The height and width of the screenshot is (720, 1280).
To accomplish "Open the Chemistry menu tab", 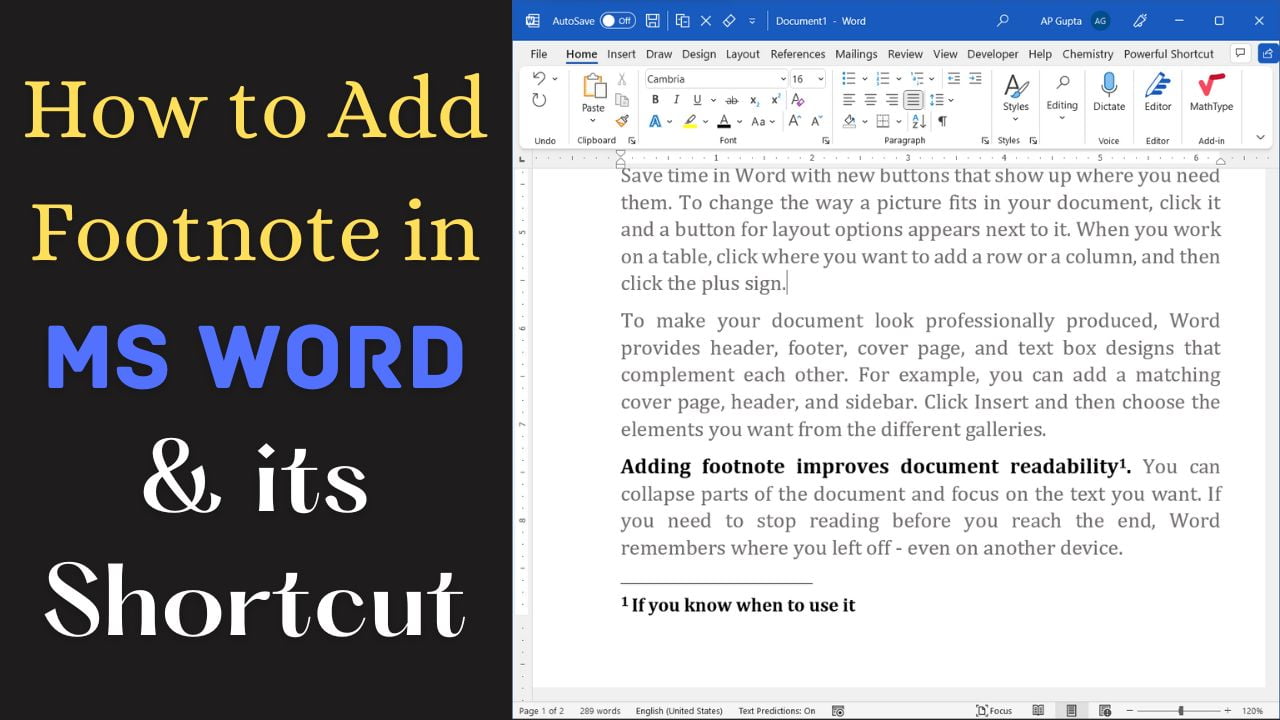I will 1087,54.
